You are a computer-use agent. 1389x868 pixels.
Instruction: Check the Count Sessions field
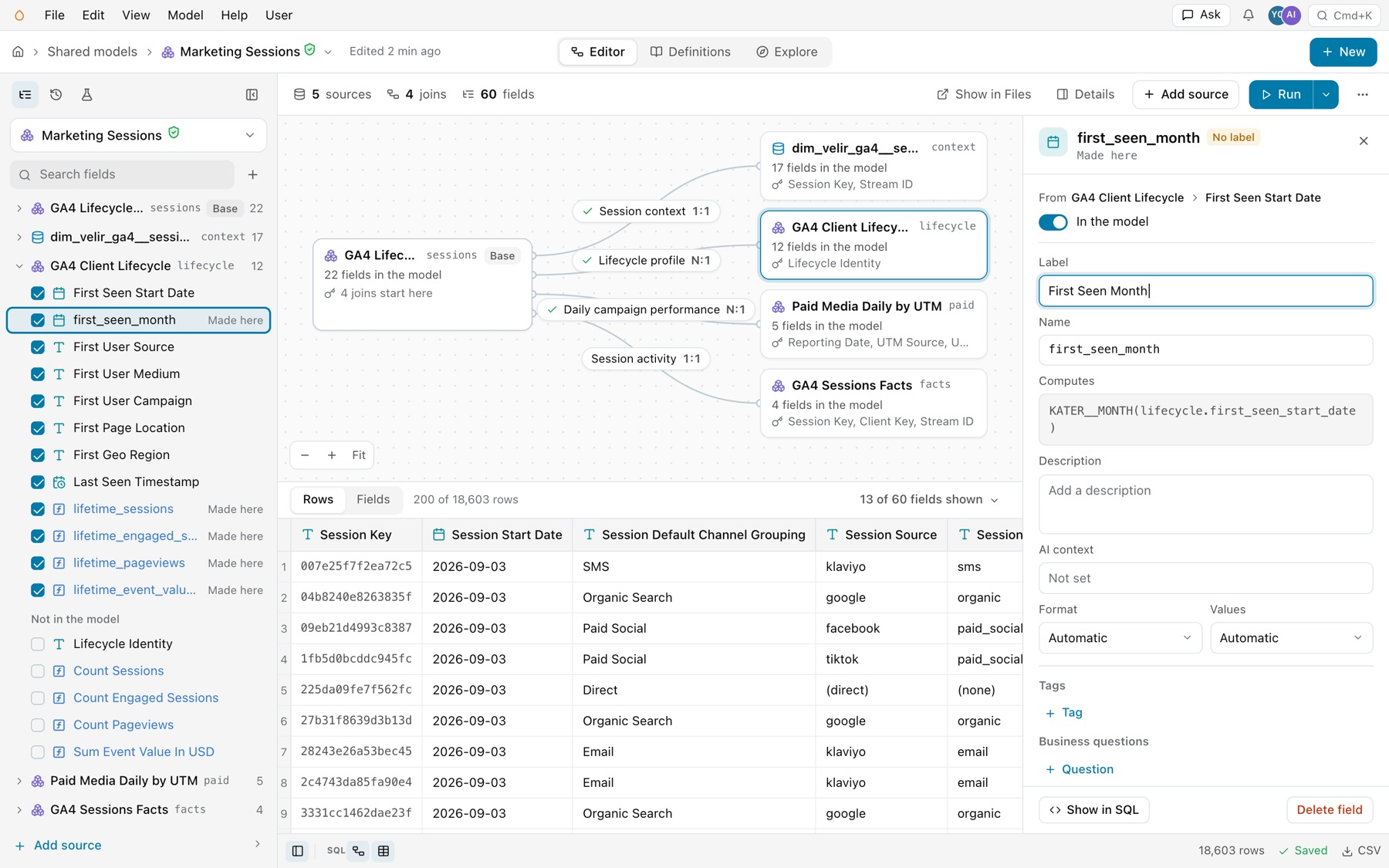point(38,670)
